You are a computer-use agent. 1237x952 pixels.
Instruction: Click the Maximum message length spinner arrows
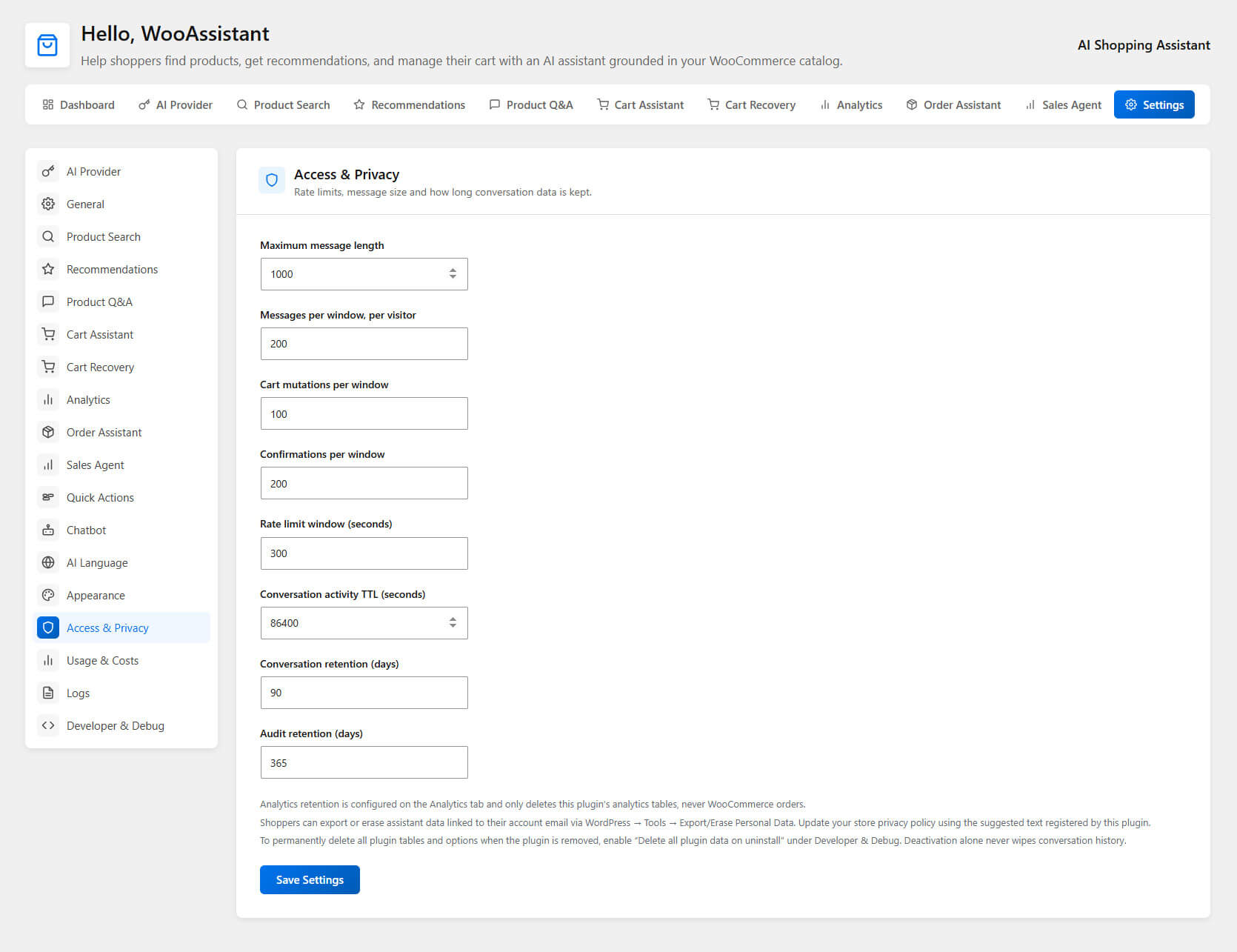click(453, 274)
